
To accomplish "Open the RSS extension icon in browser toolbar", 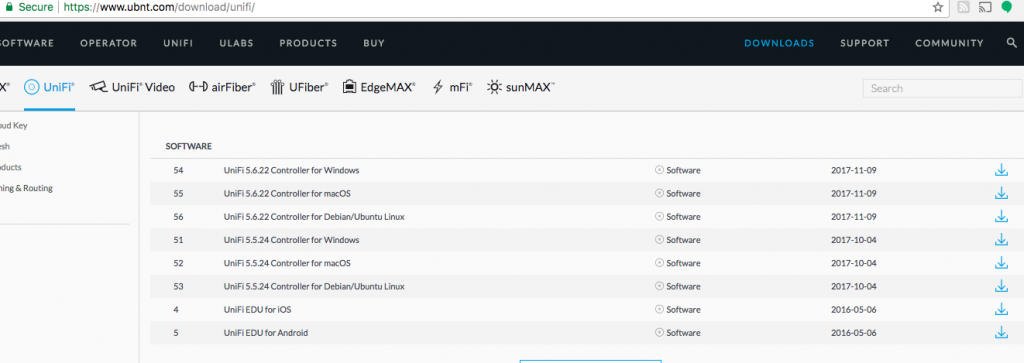I will tap(963, 7).
